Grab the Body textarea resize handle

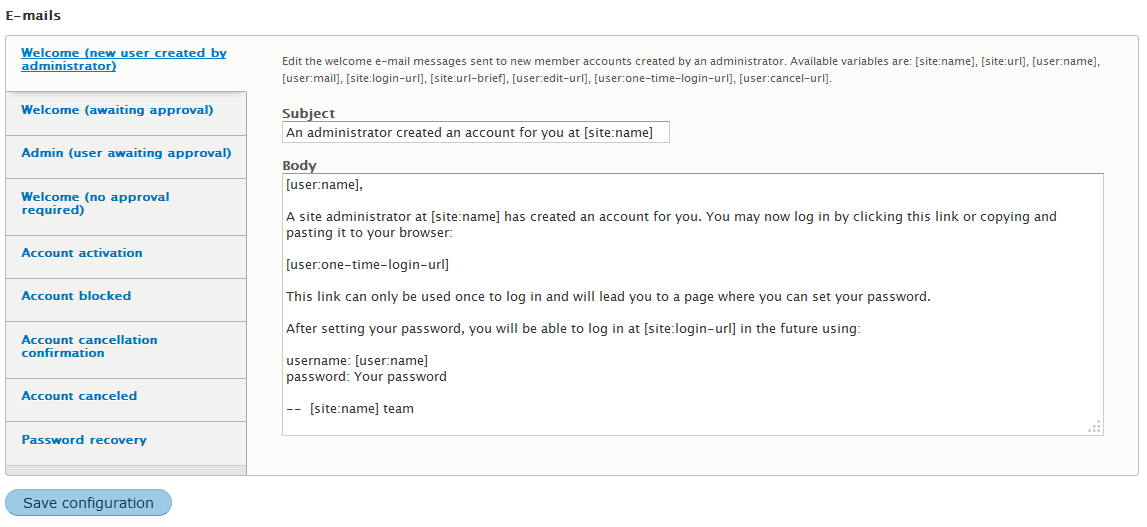[1095, 427]
